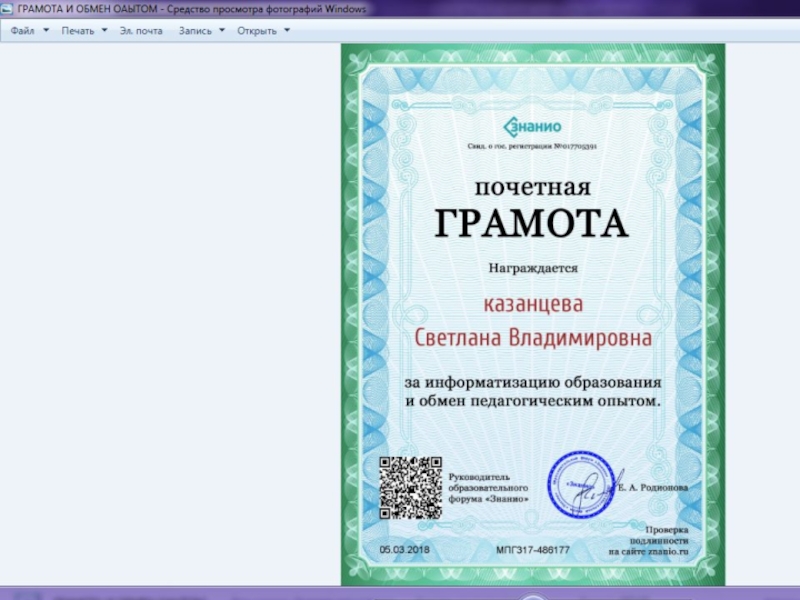Click the text Руководитель образовательного форума
The height and width of the screenshot is (600, 800).
488,488
